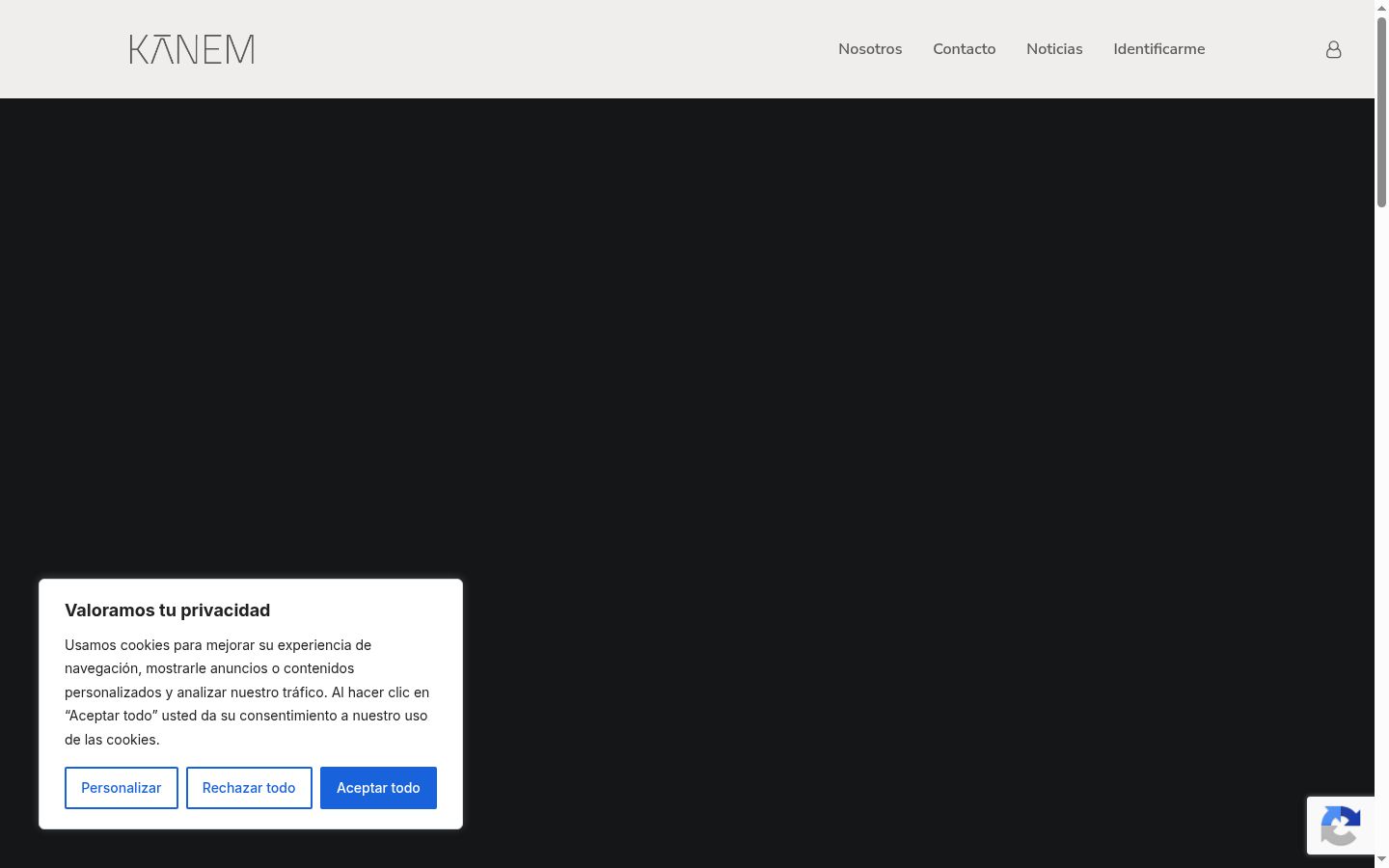Accept cookies with Aceptar todo
This screenshot has height=868, width=1389.
click(378, 788)
